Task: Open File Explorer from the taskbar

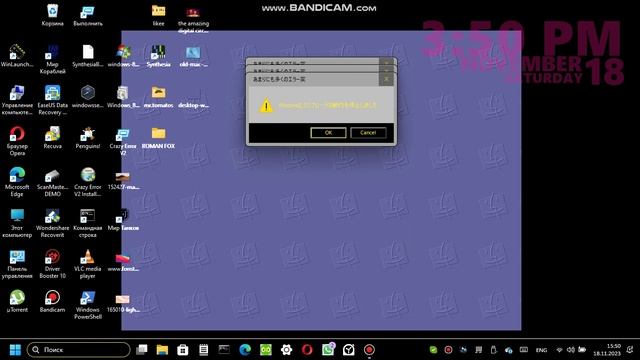Action: (x=162, y=350)
